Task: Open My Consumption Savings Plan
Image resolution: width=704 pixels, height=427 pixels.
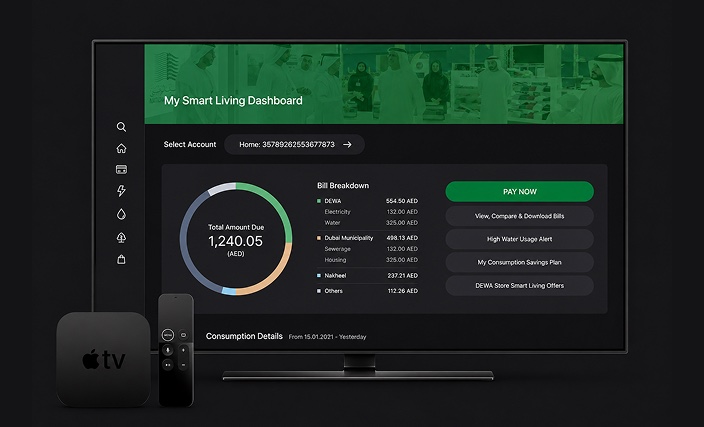Action: pyautogui.click(x=519, y=262)
